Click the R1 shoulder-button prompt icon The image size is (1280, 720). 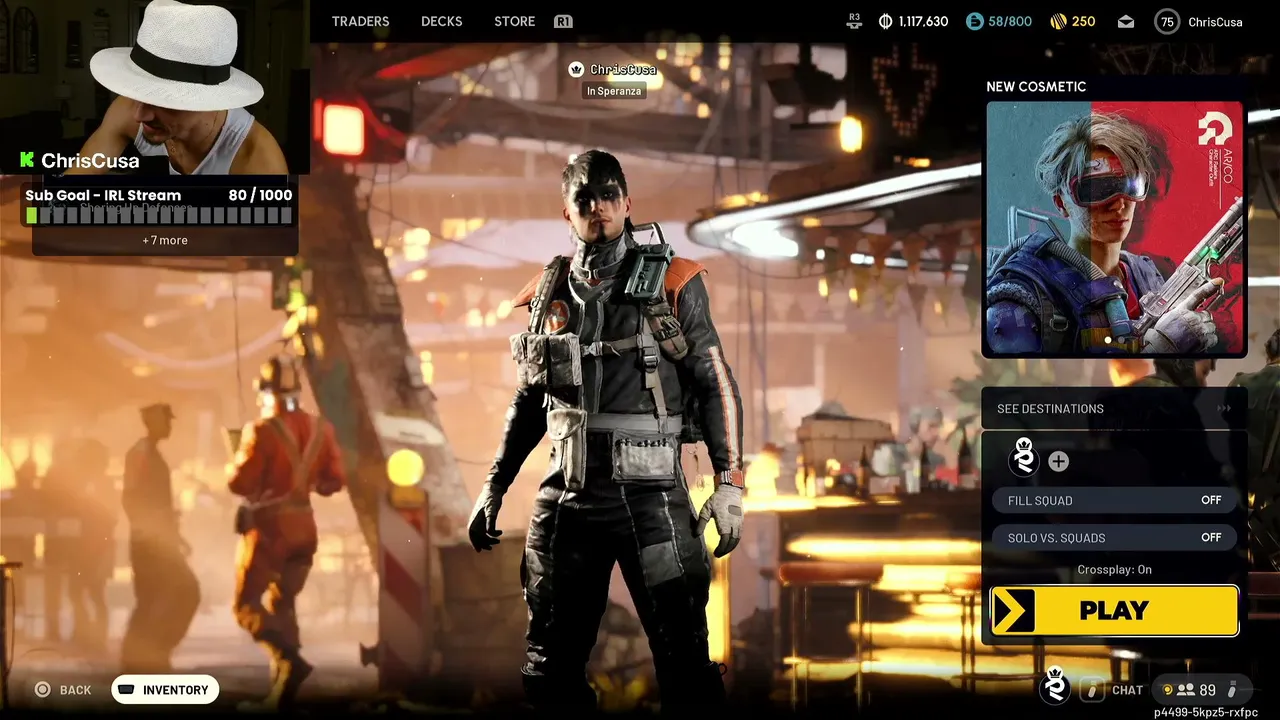pyautogui.click(x=563, y=21)
